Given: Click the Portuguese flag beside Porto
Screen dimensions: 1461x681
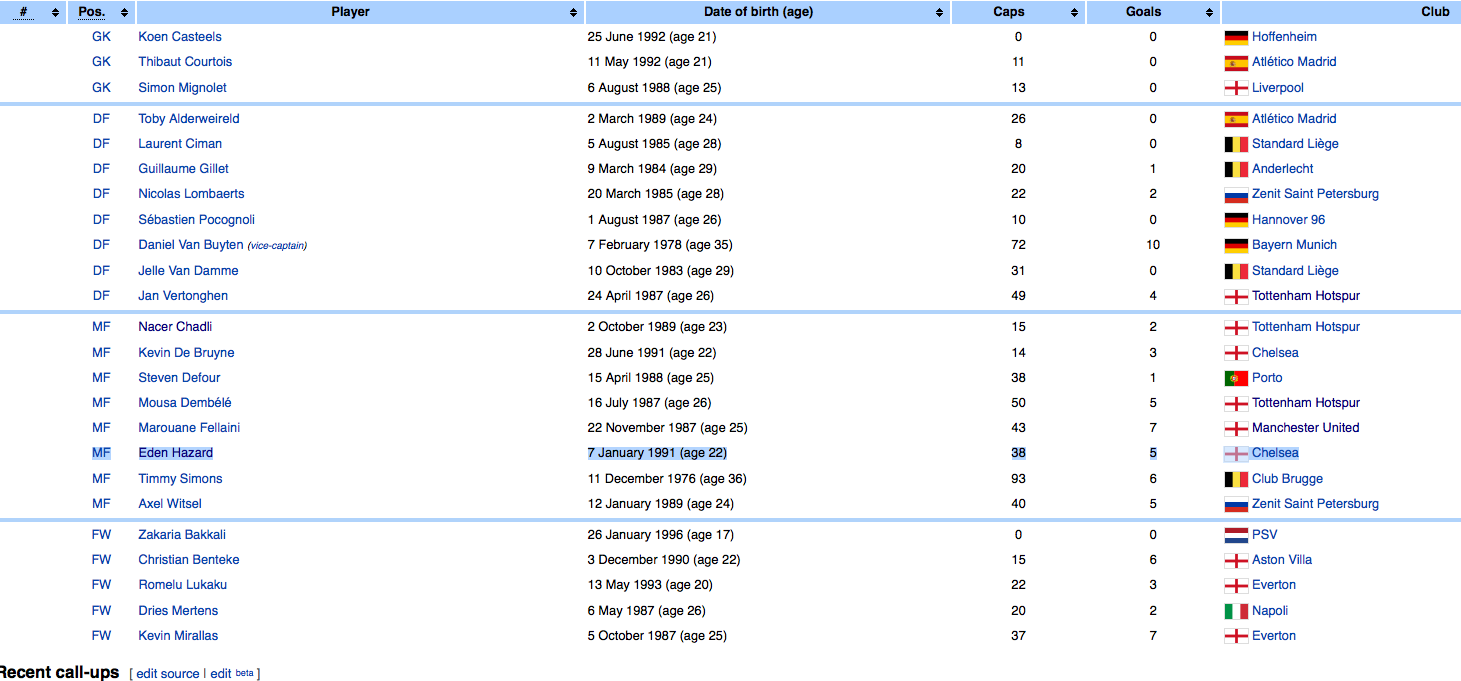Looking at the screenshot, I should (1236, 378).
